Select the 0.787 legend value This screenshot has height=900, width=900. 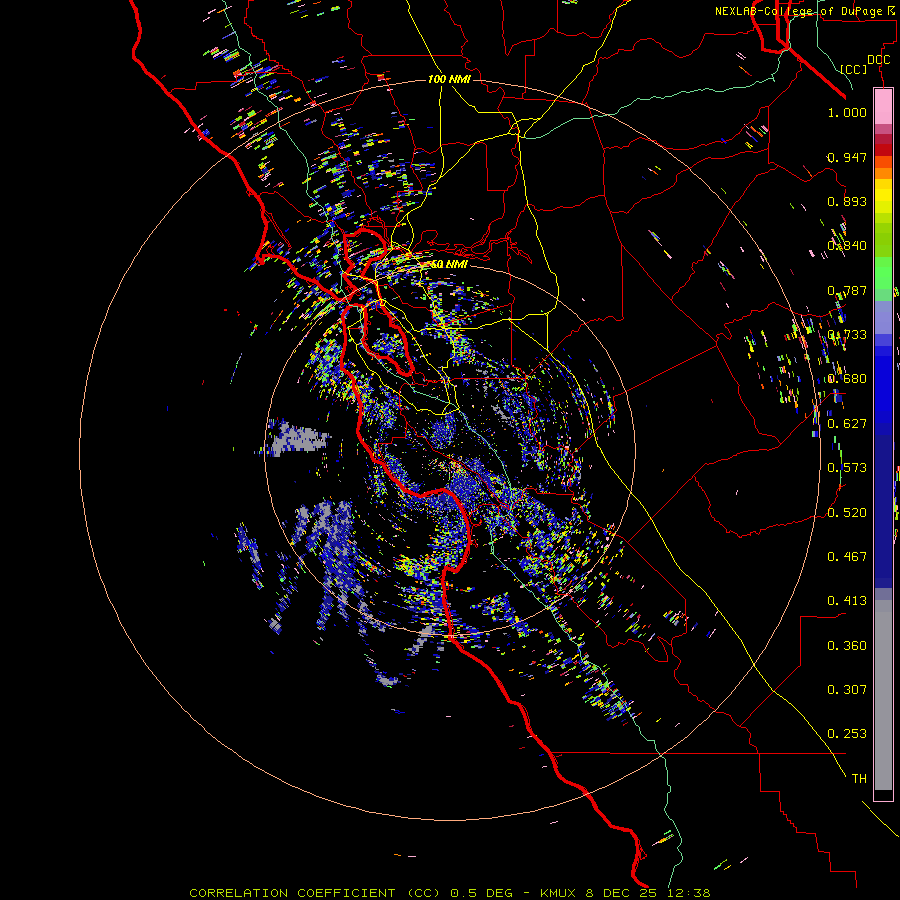tap(847, 290)
